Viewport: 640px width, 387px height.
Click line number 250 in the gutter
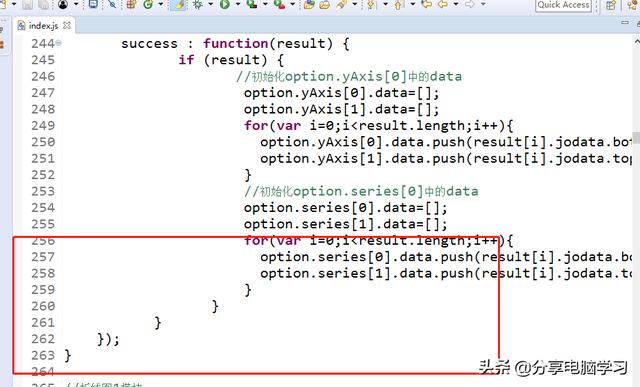(43, 142)
